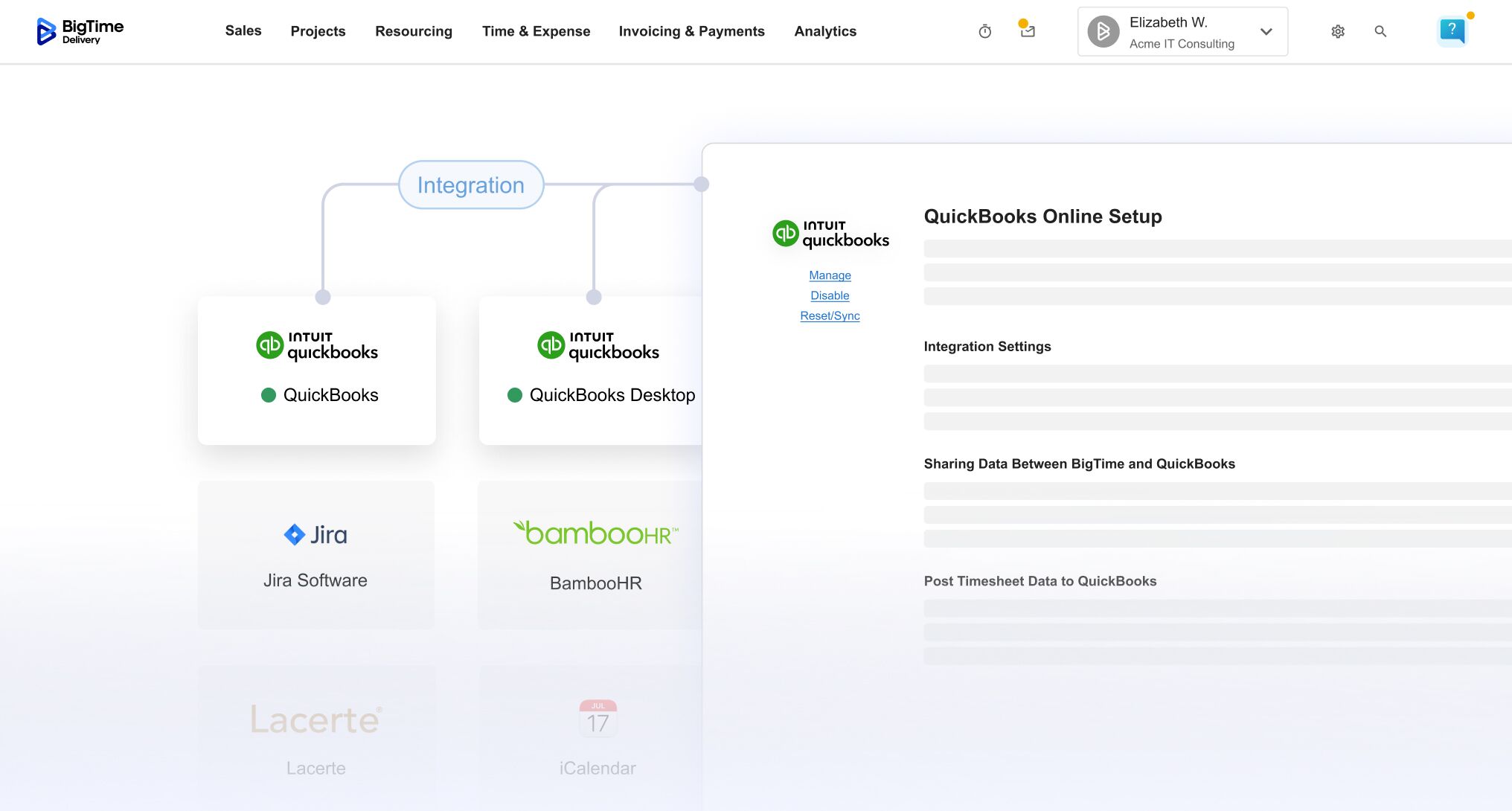Click the search magnifier icon
The image size is (1512, 811).
1380,31
